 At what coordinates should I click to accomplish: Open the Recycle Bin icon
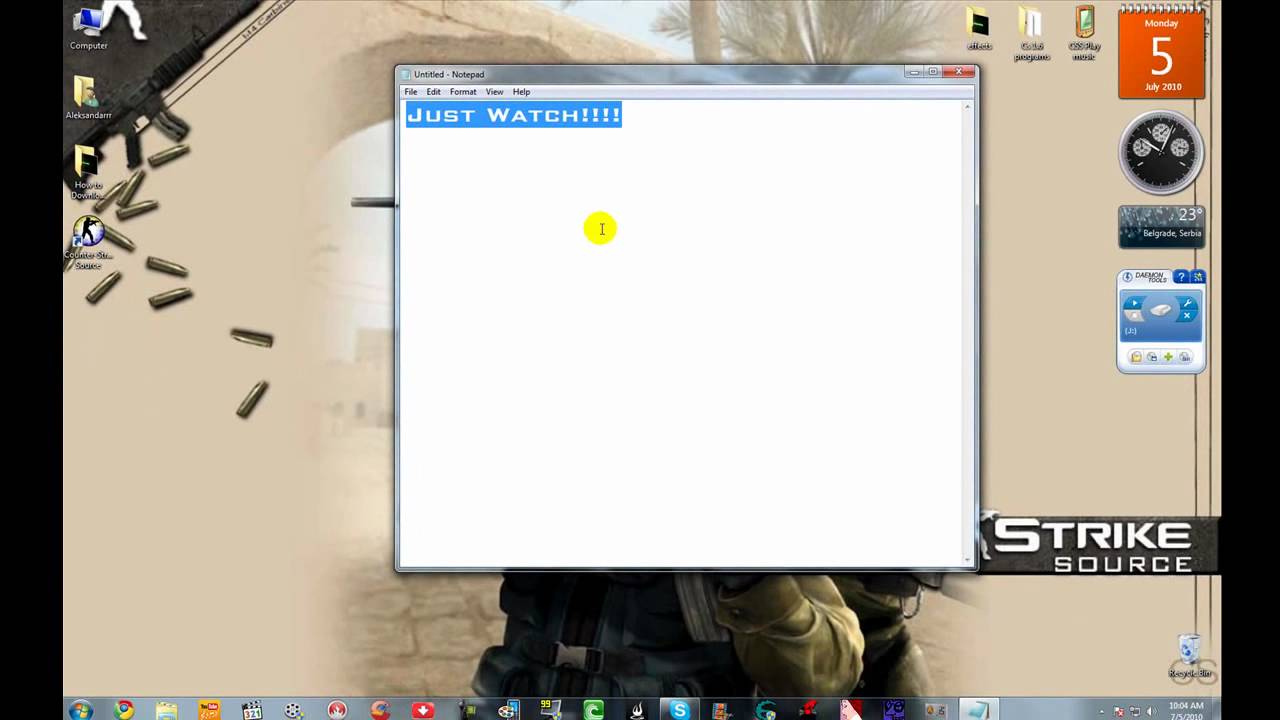(x=1190, y=656)
